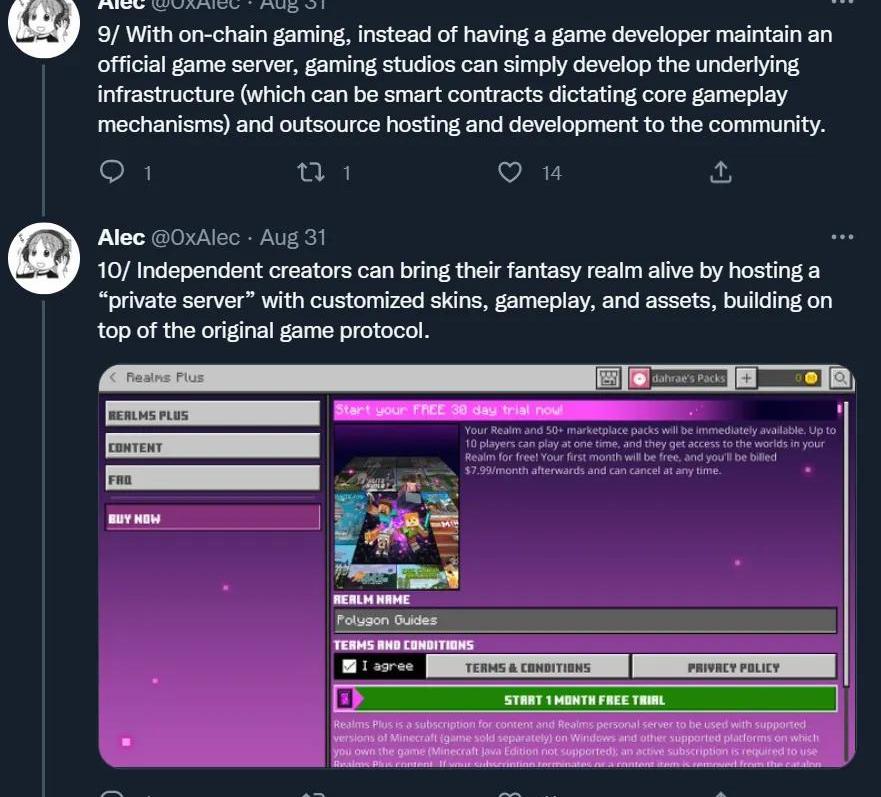Select the Content sidebar tab
The width and height of the screenshot is (881, 797).
212,447
